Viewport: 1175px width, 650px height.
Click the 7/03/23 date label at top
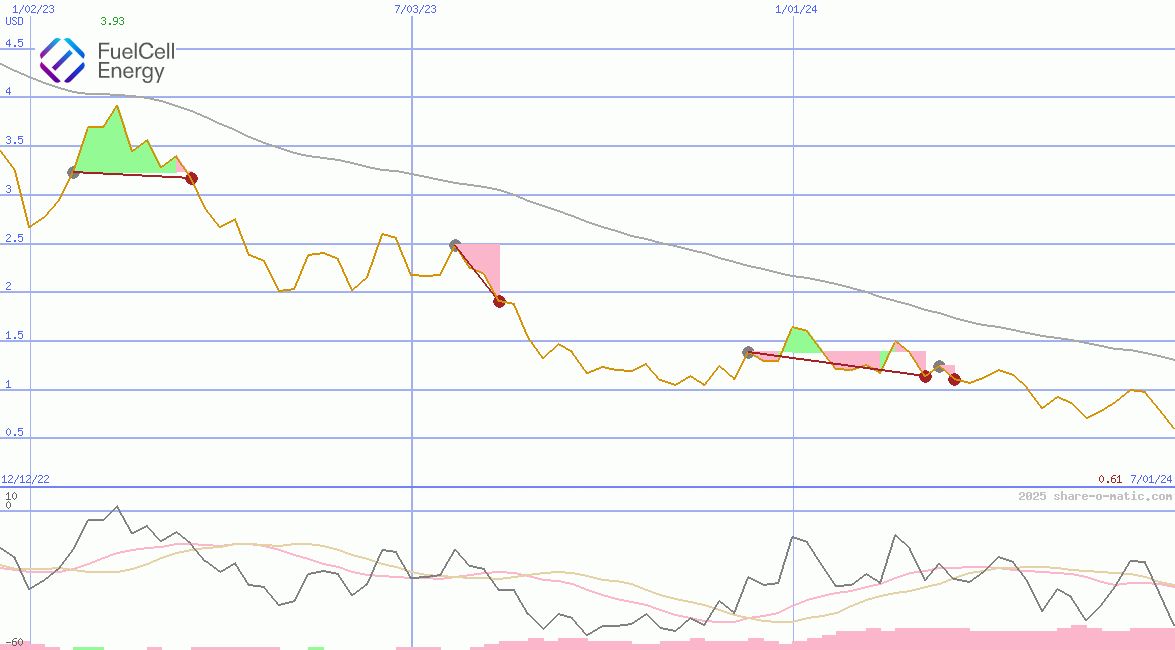pyautogui.click(x=416, y=9)
